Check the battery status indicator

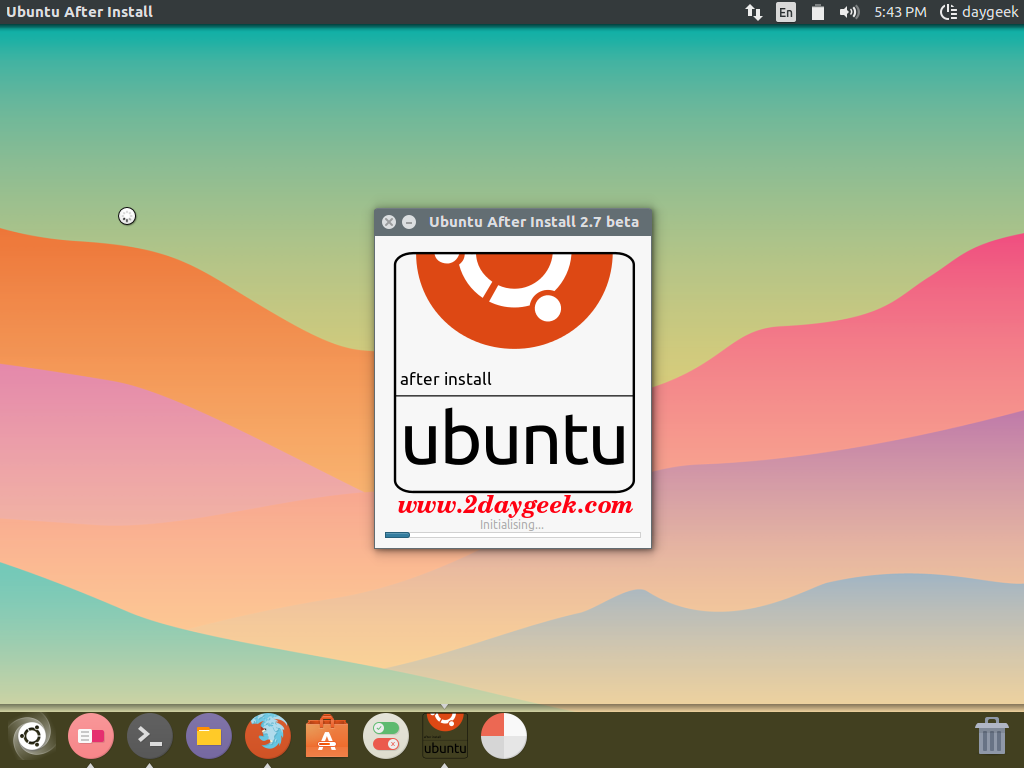817,12
